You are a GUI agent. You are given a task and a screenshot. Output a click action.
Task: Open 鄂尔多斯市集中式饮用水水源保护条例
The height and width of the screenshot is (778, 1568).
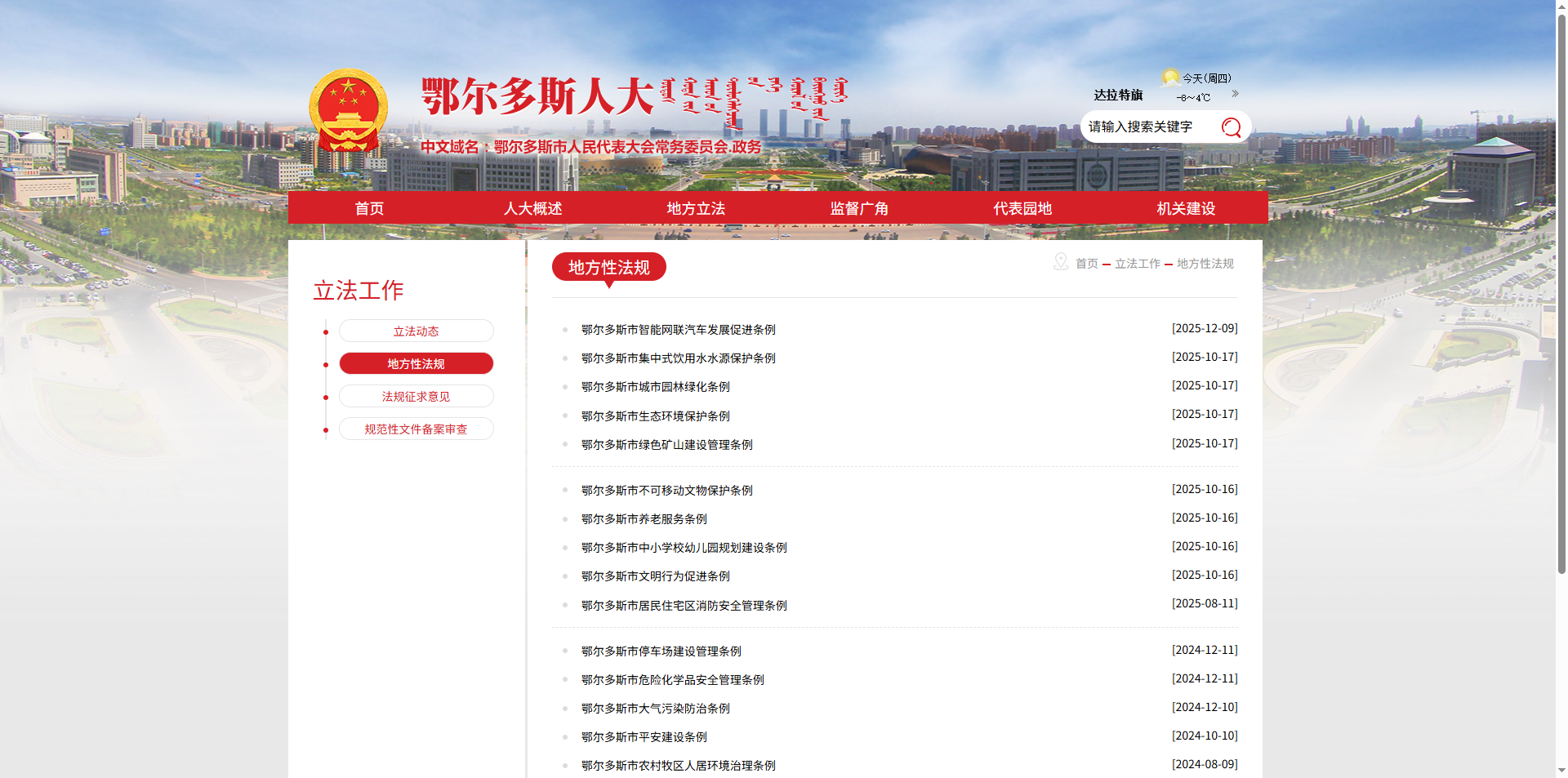pos(679,358)
